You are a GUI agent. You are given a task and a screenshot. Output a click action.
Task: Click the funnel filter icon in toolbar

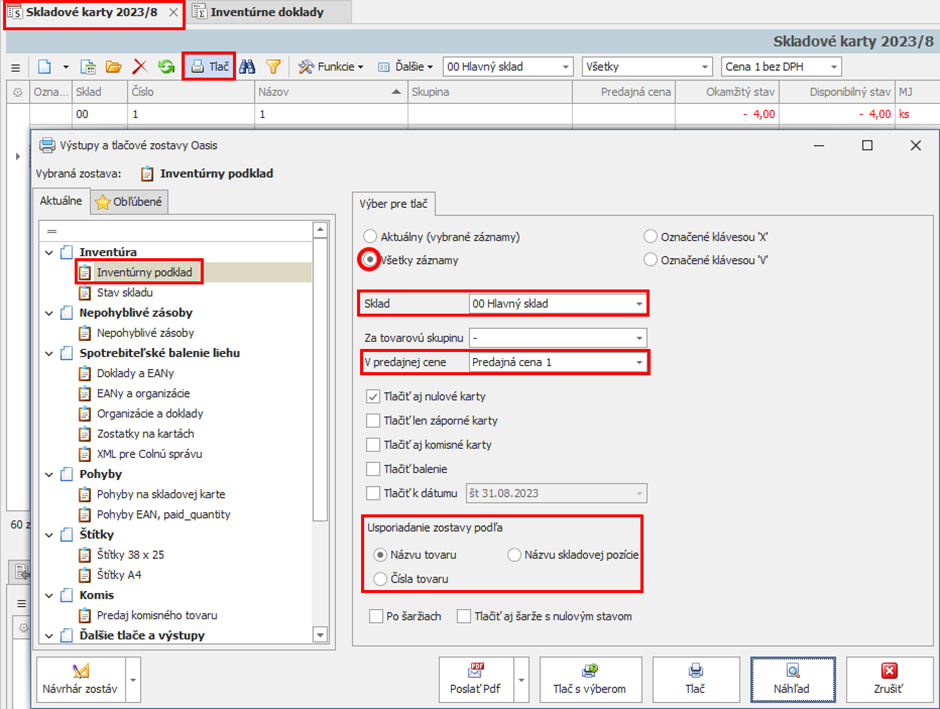(x=273, y=67)
